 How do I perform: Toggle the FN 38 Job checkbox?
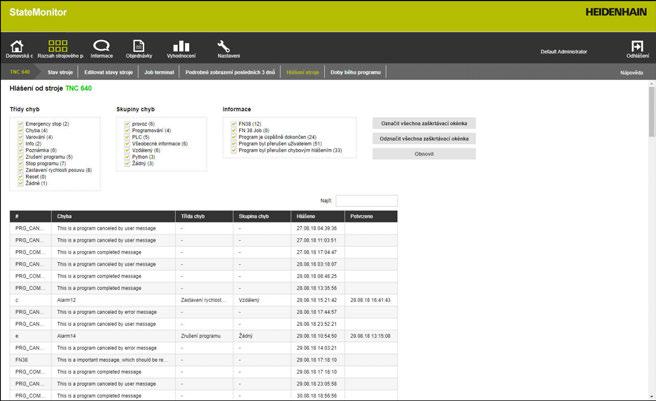point(234,131)
